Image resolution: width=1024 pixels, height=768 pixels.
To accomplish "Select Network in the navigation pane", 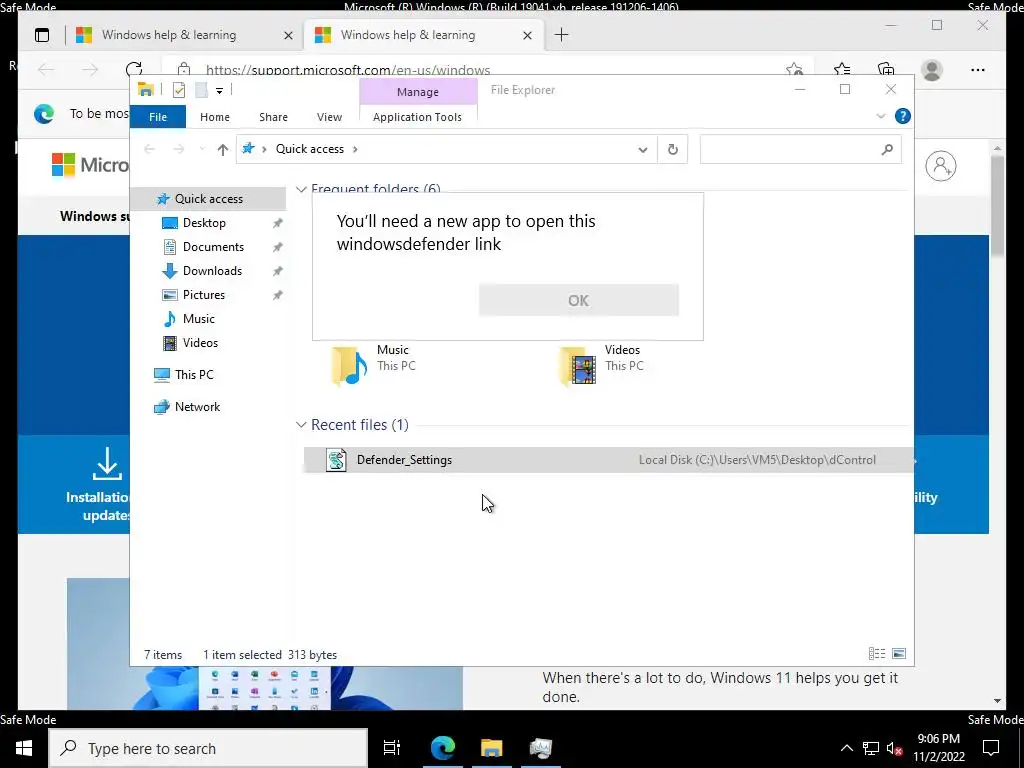I will (x=197, y=407).
